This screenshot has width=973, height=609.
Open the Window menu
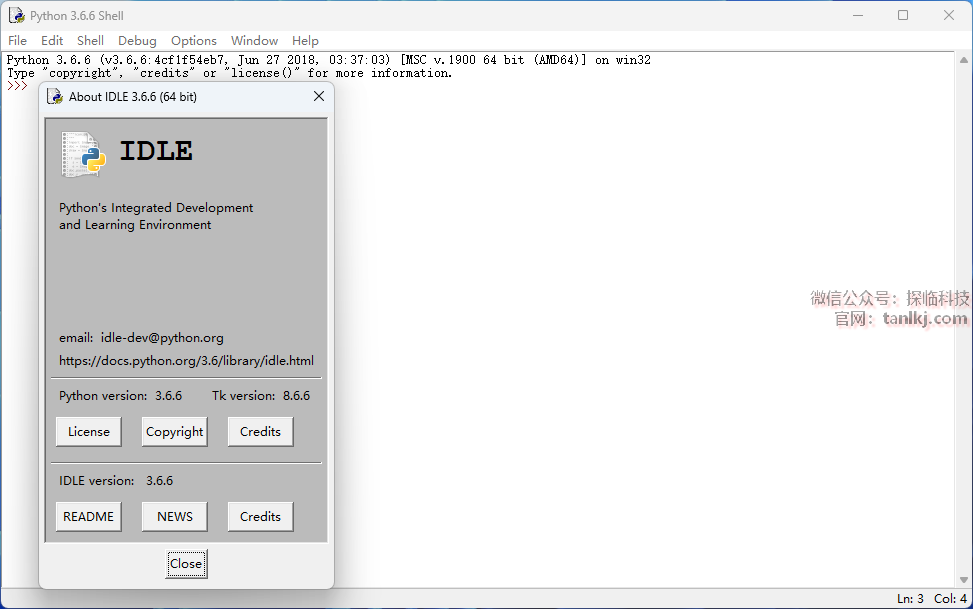pos(254,40)
